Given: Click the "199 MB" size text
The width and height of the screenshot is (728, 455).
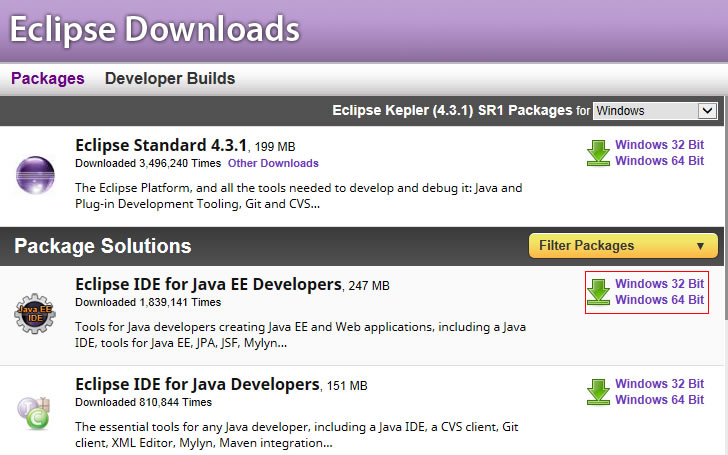Looking at the screenshot, I should [275, 147].
